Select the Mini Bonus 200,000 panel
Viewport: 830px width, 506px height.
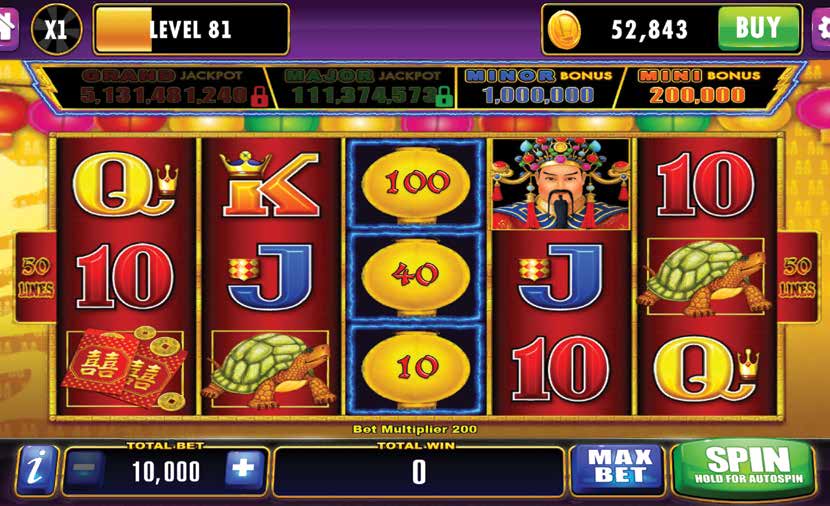pos(699,88)
